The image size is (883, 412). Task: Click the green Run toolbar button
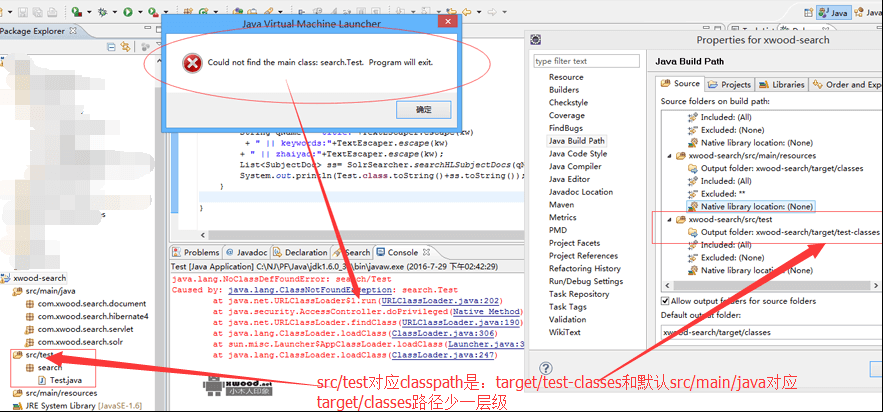127,11
